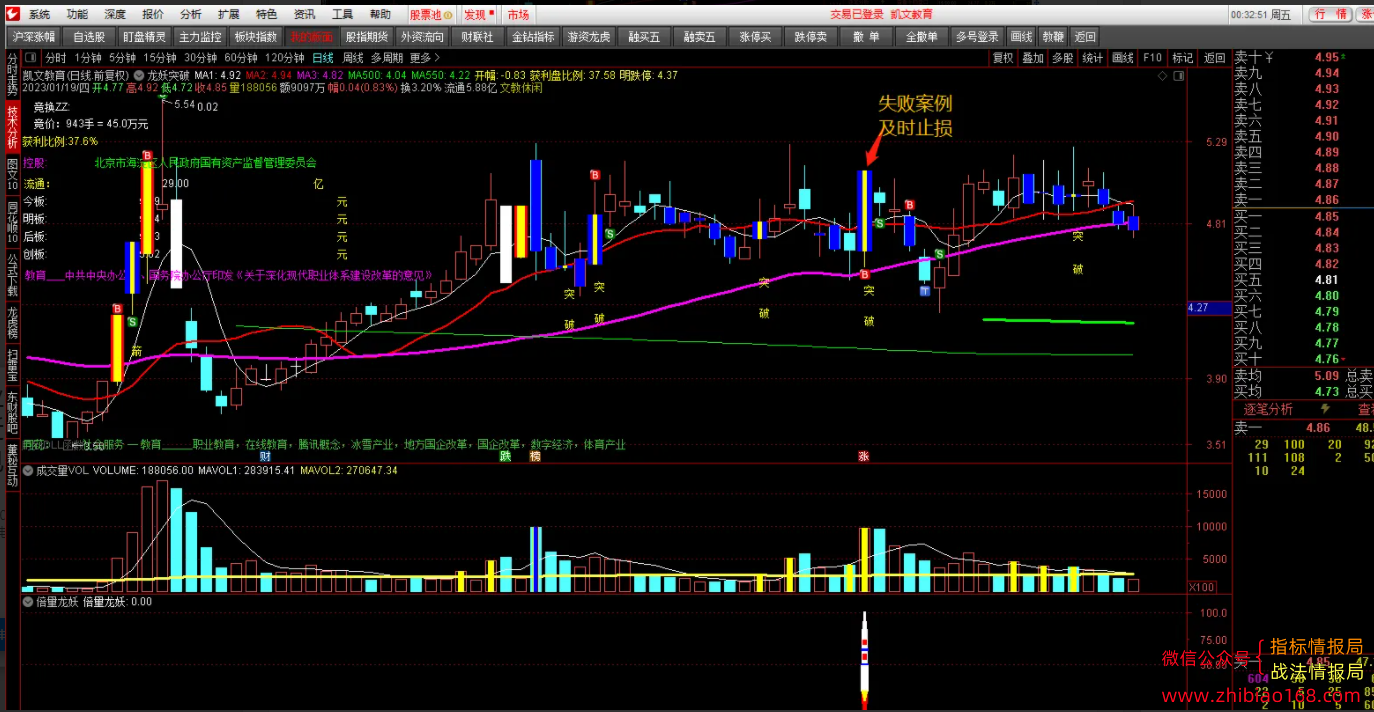Viewport: 1374px width, 712px height.
Task: Open the 董秘互动 sidebar tab
Action: point(12,463)
